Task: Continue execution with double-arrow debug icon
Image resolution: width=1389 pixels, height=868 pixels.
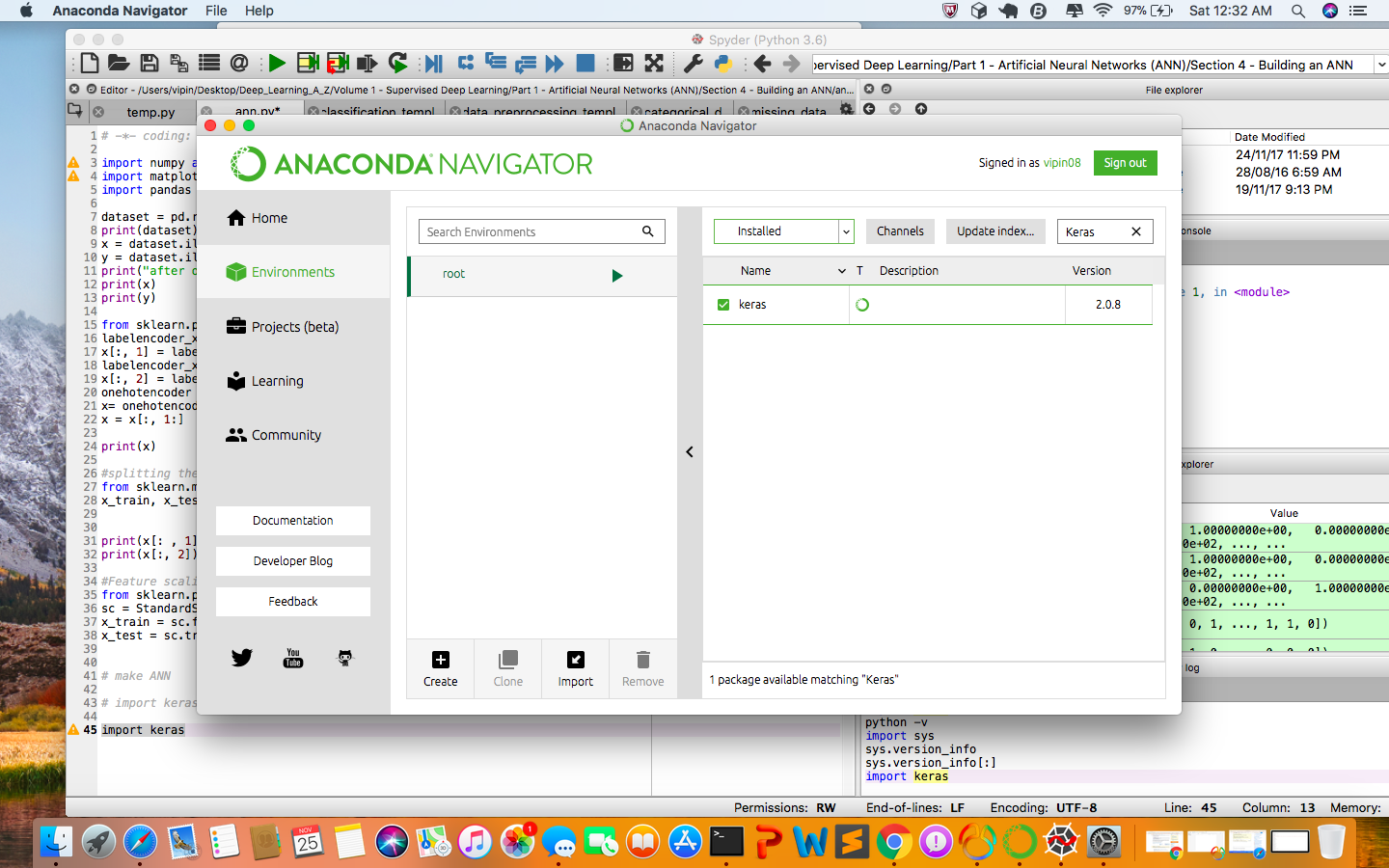Action: tap(555, 64)
